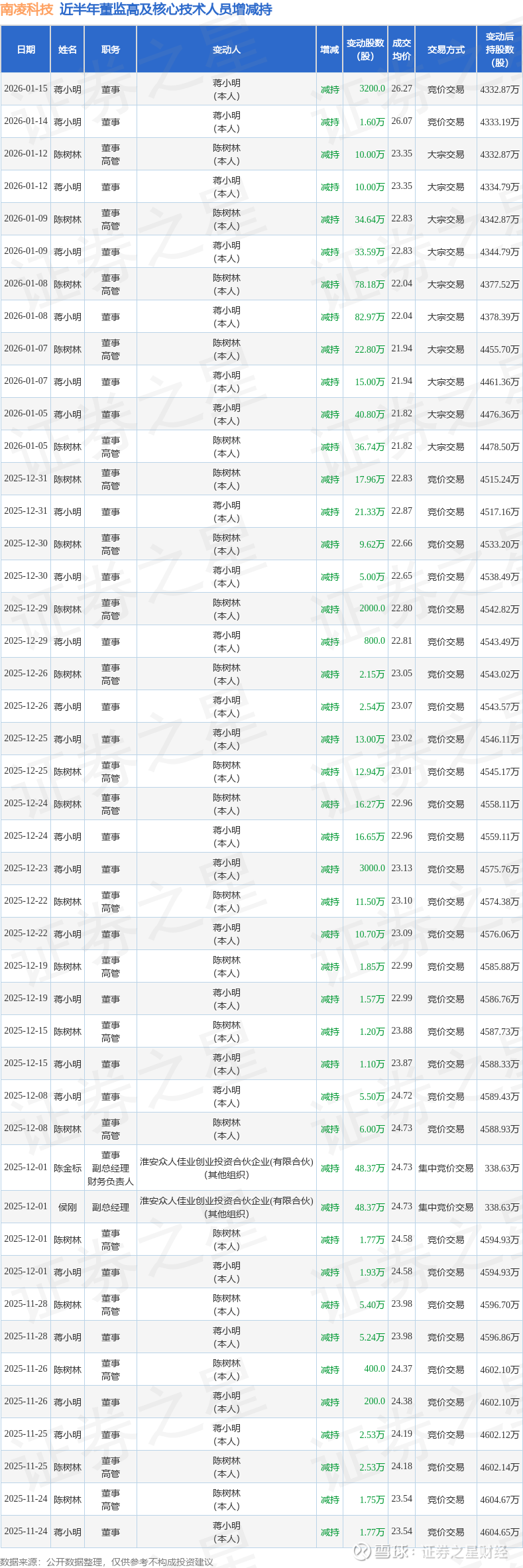Image resolution: width=523 pixels, height=1568 pixels.
Task: Click the 姓名 column header
Action: coord(68,50)
